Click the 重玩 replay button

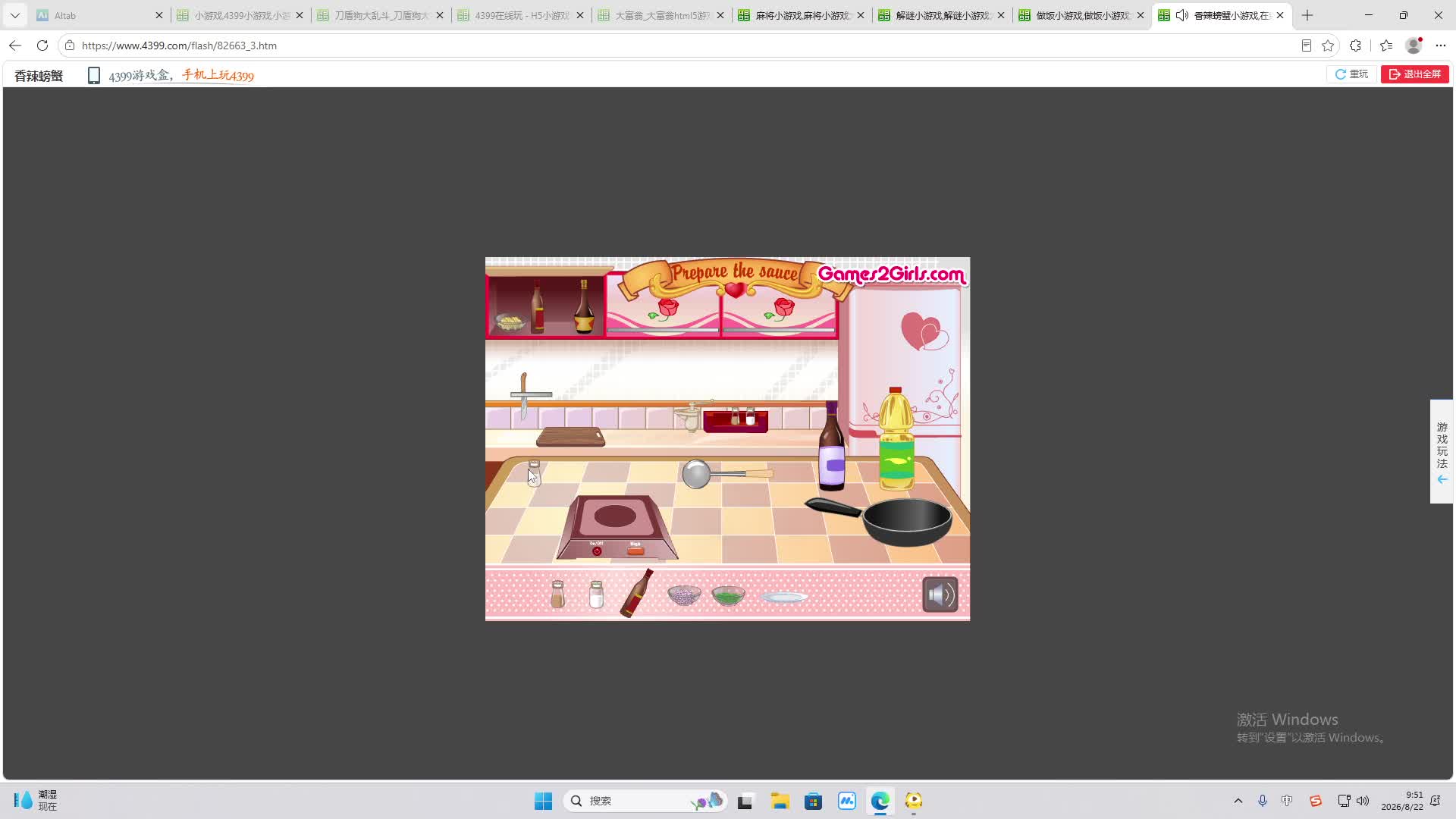1351,74
